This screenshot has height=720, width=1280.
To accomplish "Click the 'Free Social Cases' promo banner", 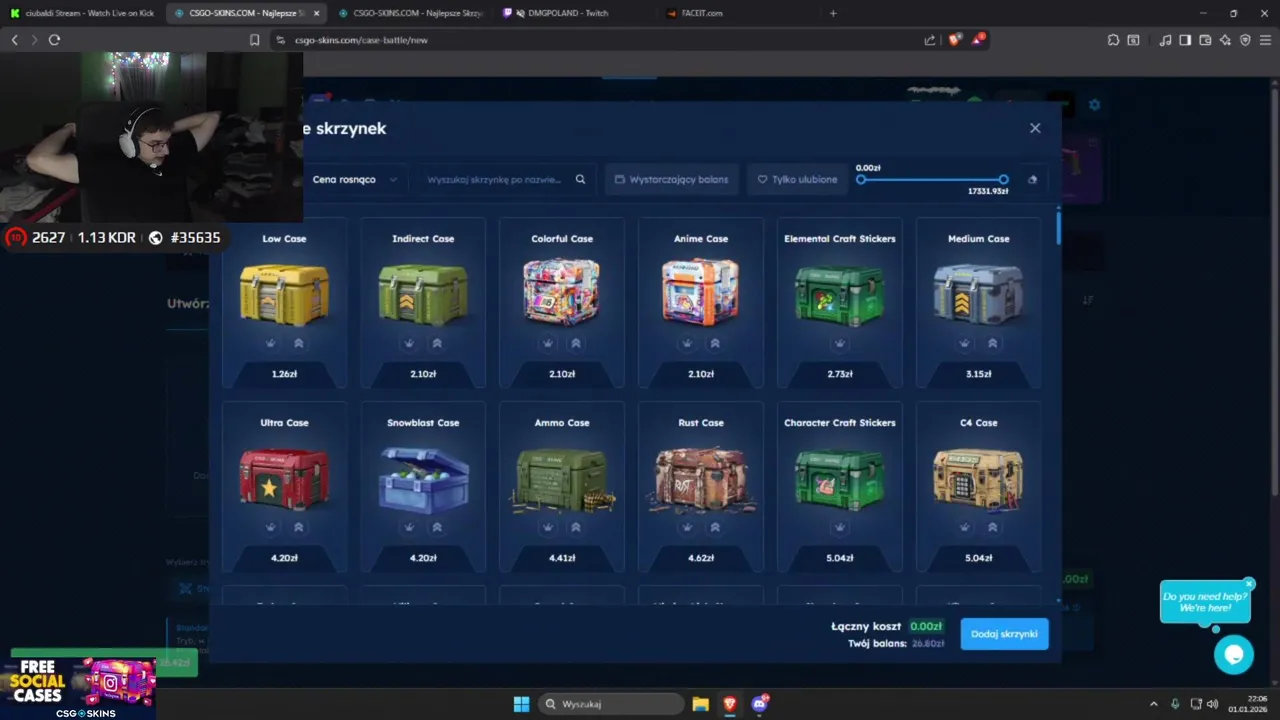I will pos(78,688).
